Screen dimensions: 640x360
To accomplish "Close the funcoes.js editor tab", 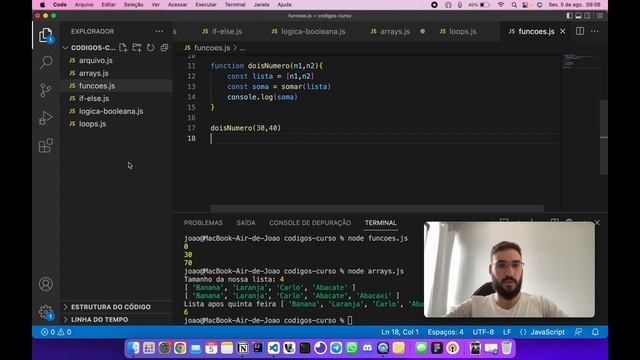I will 563,31.
